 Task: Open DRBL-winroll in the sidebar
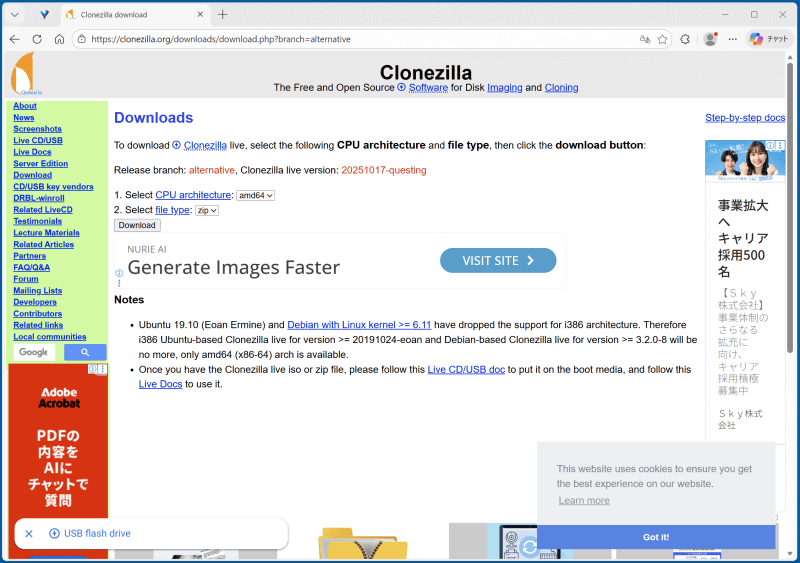(x=39, y=198)
